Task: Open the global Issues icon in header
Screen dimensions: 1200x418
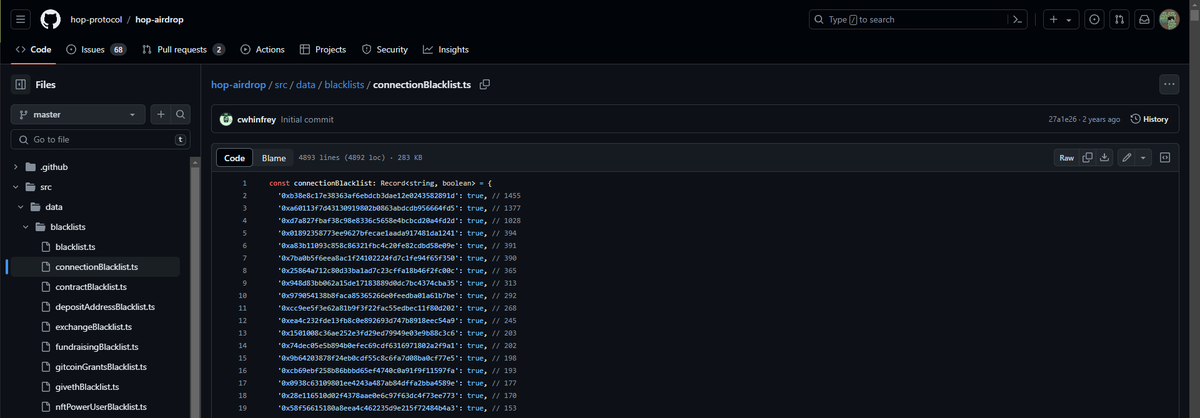Action: click(1095, 19)
